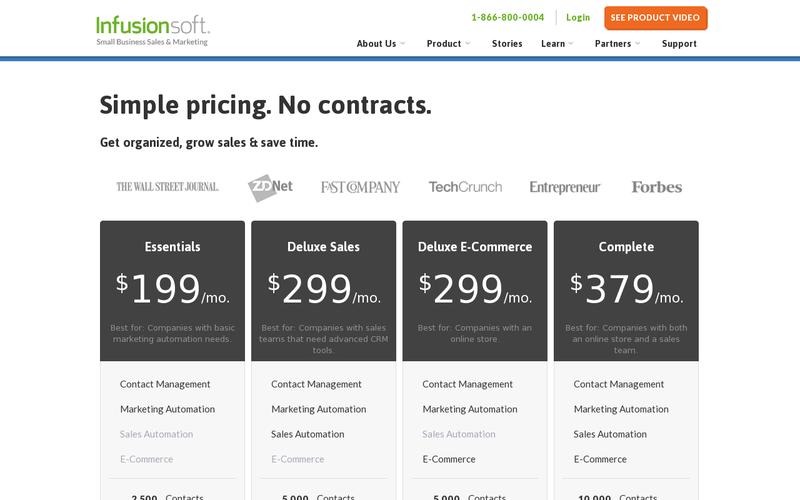Screen dimensions: 800x500
Task: Open the Partners dropdown menu
Action: coord(617,44)
